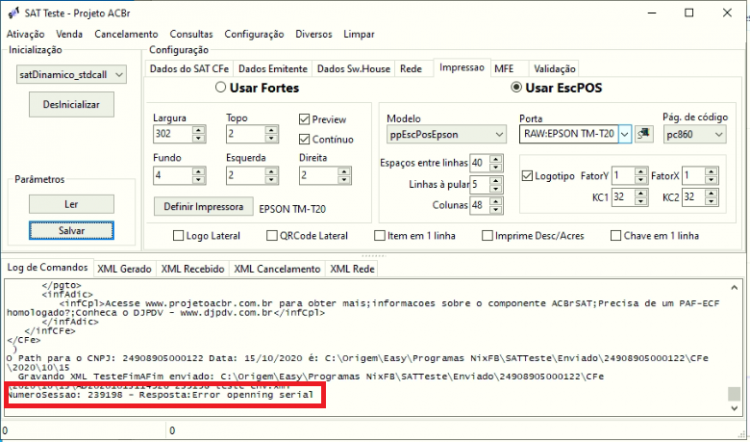Click the Colunas value field
The height and width of the screenshot is (442, 750).
(480, 205)
